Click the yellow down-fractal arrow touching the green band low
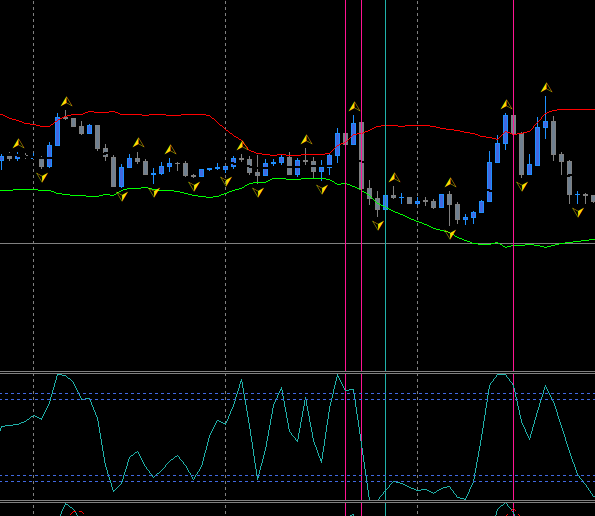The height and width of the screenshot is (516, 595). [450, 234]
